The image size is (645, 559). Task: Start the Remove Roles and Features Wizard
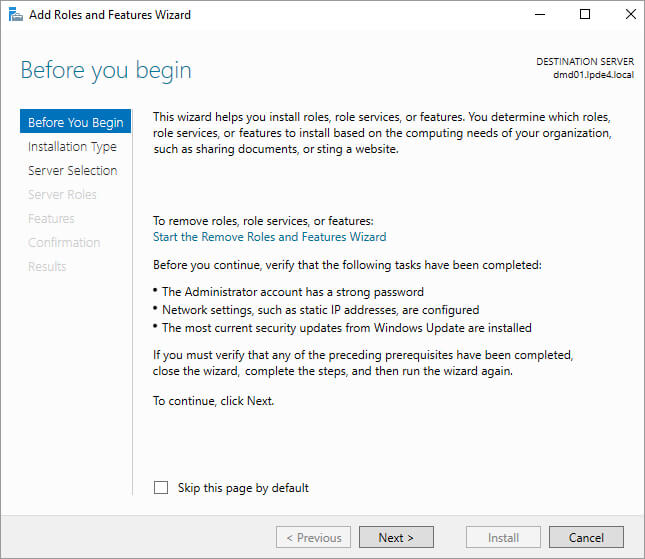[x=269, y=237]
